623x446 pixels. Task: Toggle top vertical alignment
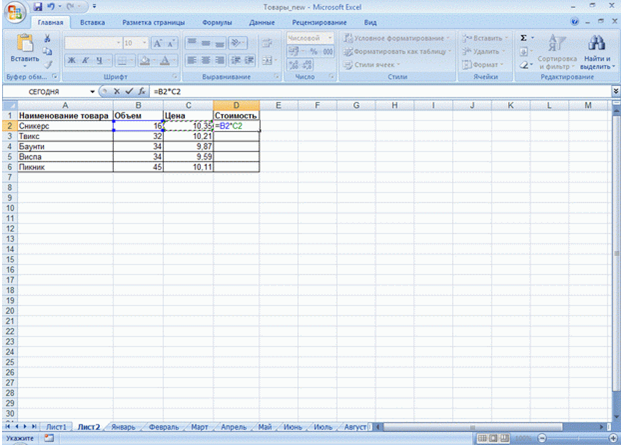[192, 43]
